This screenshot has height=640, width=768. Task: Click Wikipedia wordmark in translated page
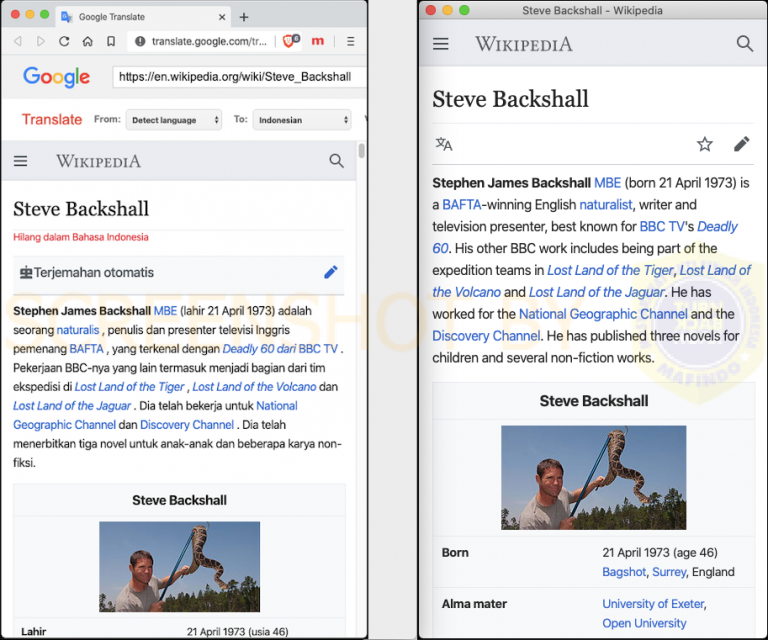[x=98, y=161]
